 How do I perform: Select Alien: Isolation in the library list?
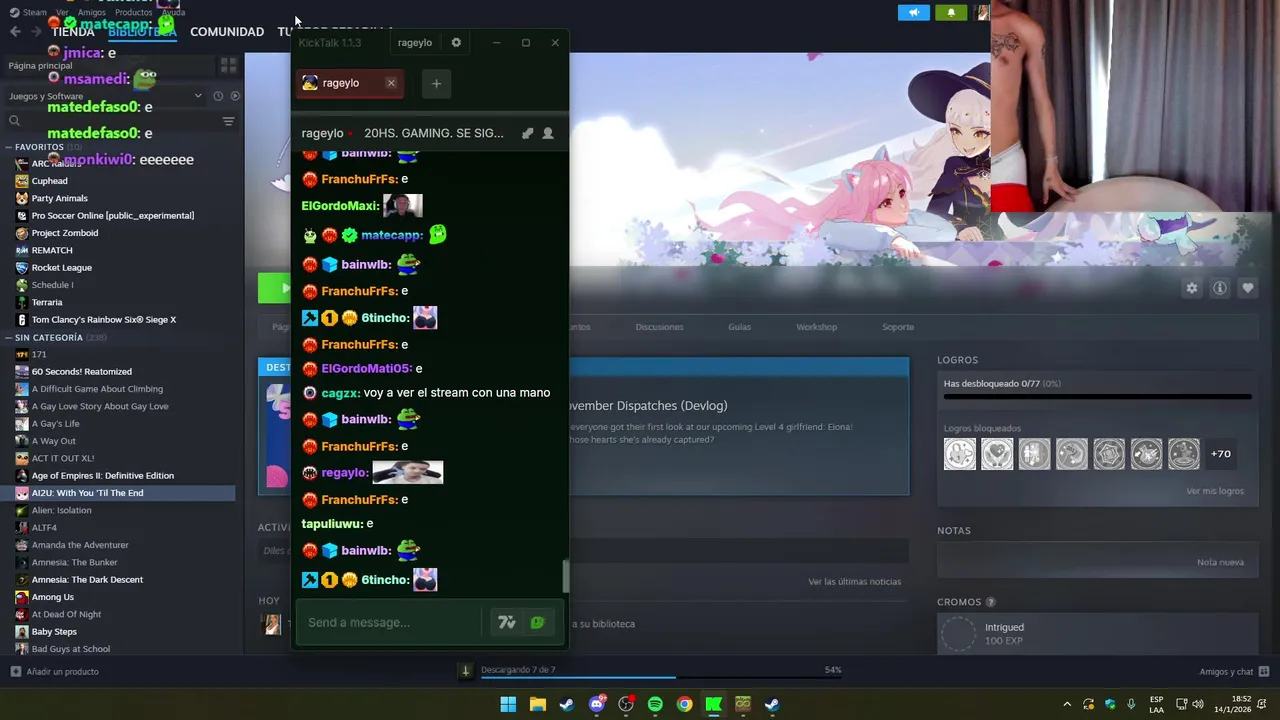point(61,510)
